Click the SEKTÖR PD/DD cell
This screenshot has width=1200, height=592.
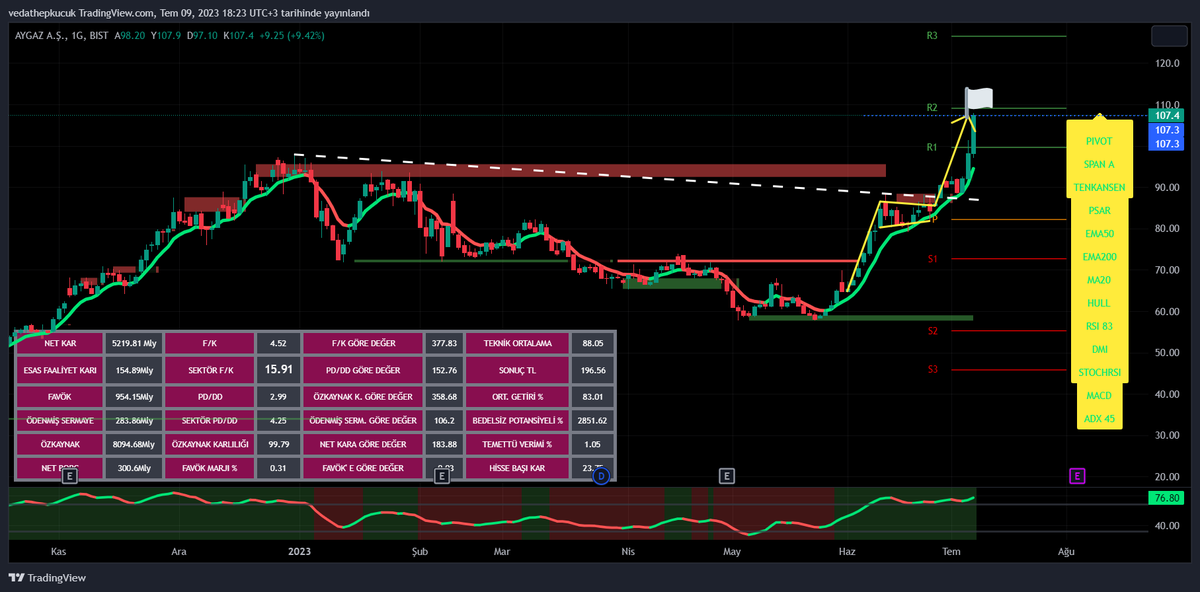click(209, 420)
